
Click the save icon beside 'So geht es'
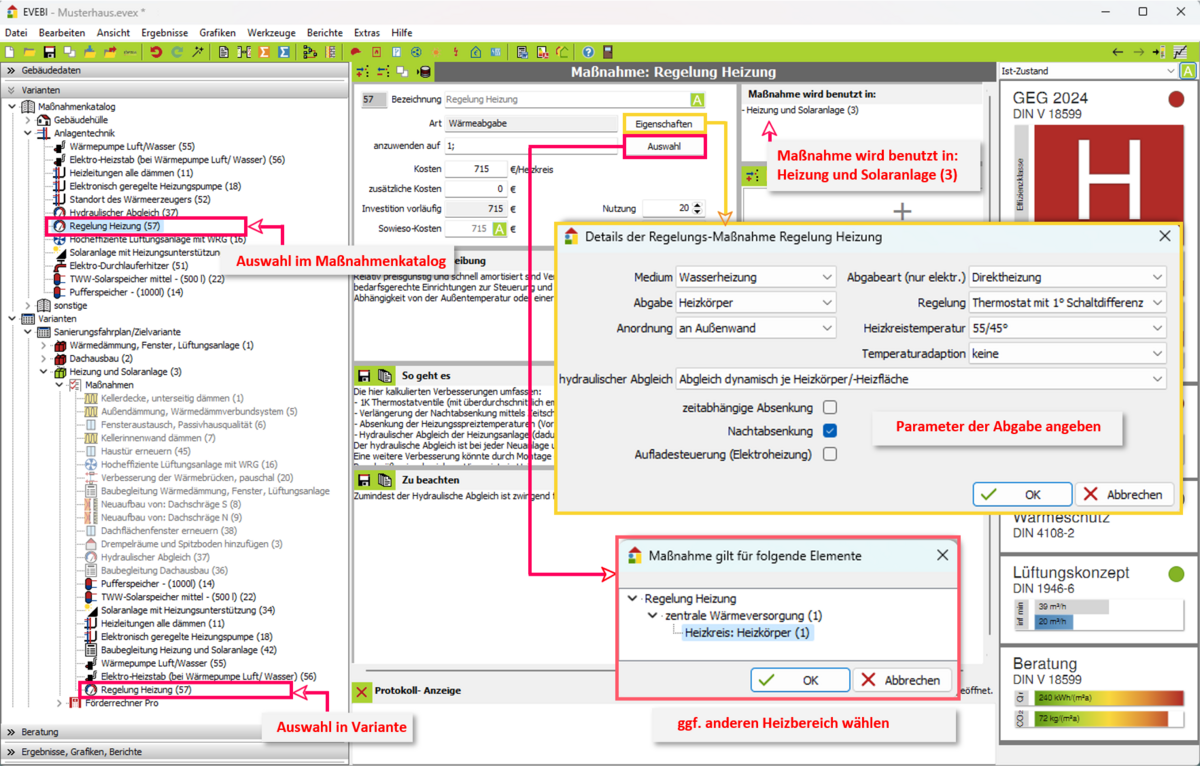[x=364, y=376]
